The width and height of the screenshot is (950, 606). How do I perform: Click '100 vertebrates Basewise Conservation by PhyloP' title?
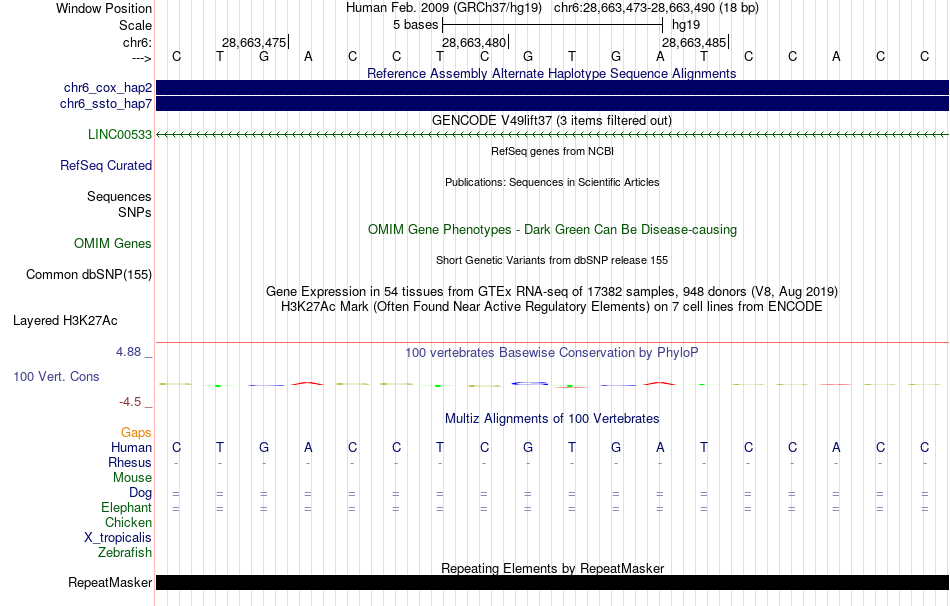pyautogui.click(x=552, y=353)
